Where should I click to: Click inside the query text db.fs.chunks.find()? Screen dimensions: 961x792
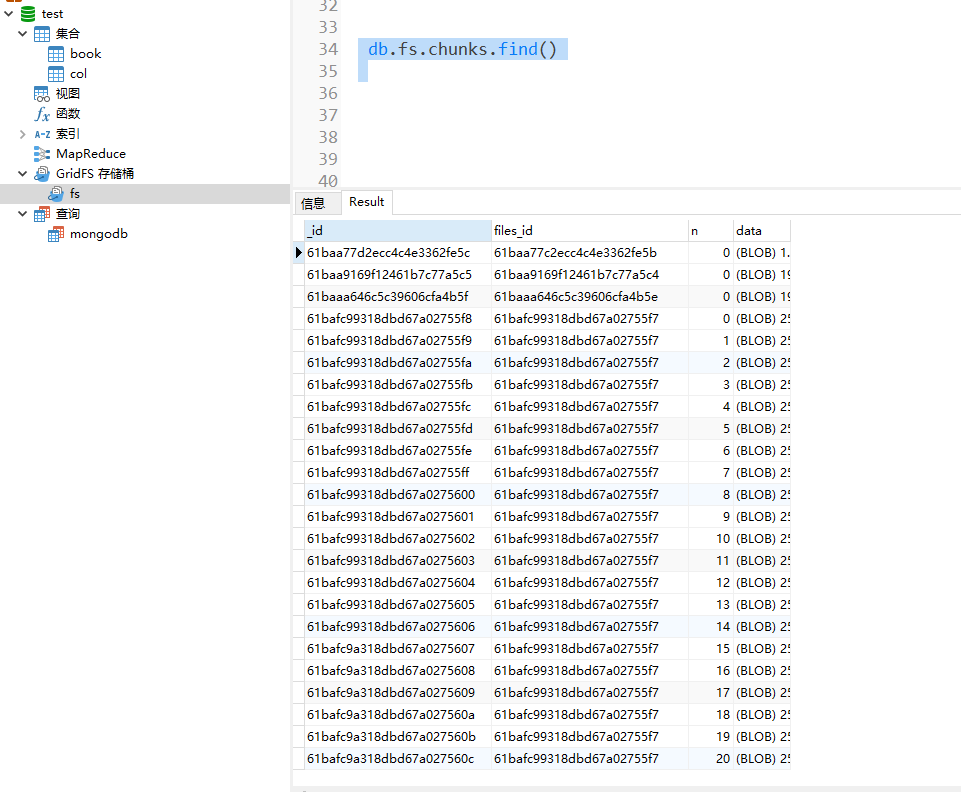coord(463,49)
